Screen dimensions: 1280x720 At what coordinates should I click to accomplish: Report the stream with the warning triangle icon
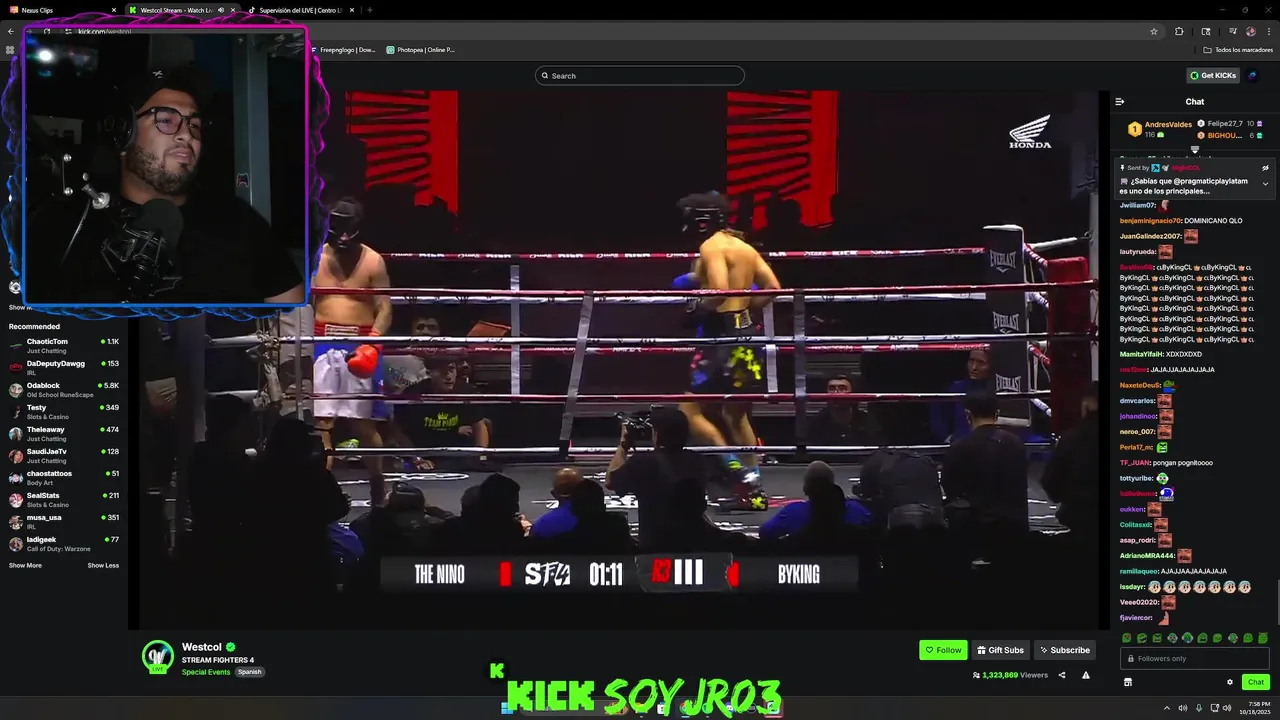coord(1085,675)
